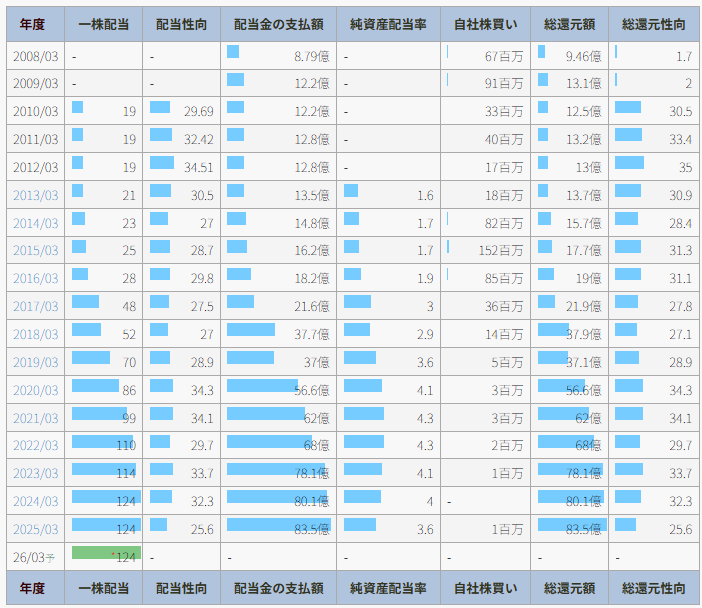Click the top 一株配当 column header
Image resolution: width=702 pixels, height=608 pixels.
[x=104, y=25]
